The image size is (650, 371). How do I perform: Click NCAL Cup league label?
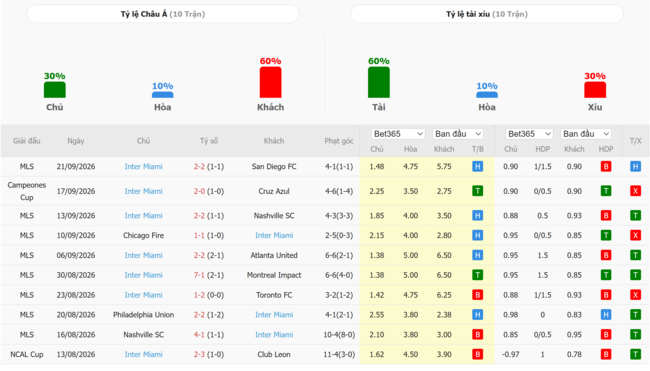pos(27,354)
